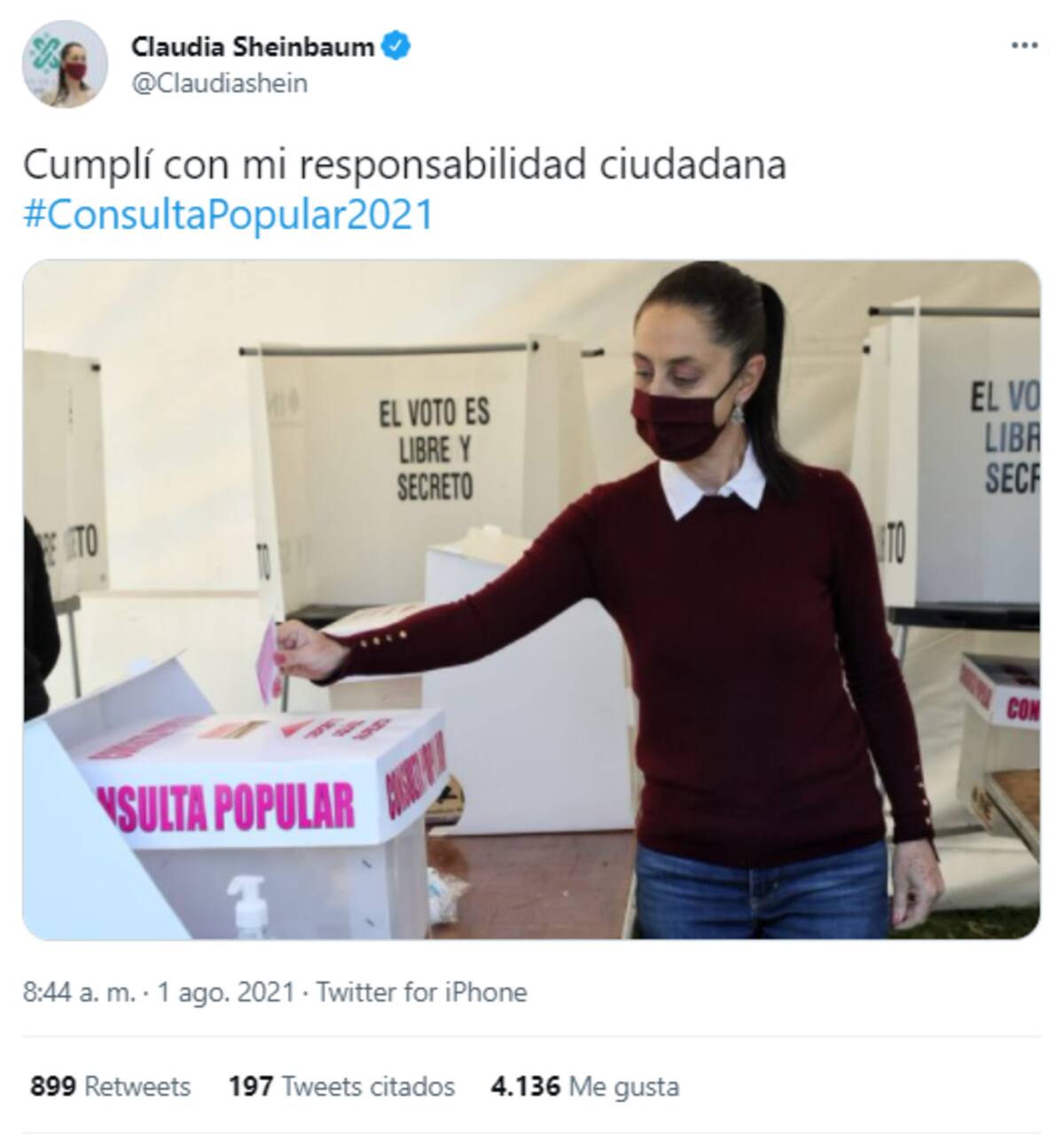This screenshot has height=1136, width=1064.
Task: Select the tweet text about responsabilidad ciudadana
Action: 404,165
